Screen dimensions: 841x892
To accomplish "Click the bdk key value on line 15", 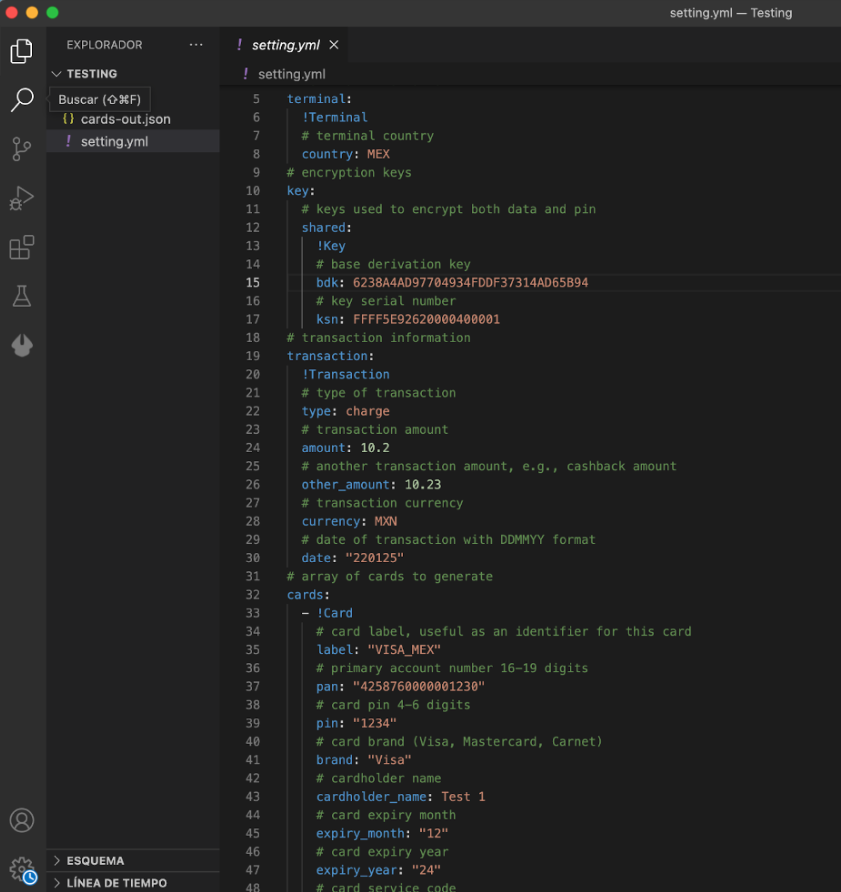I will (x=470, y=283).
